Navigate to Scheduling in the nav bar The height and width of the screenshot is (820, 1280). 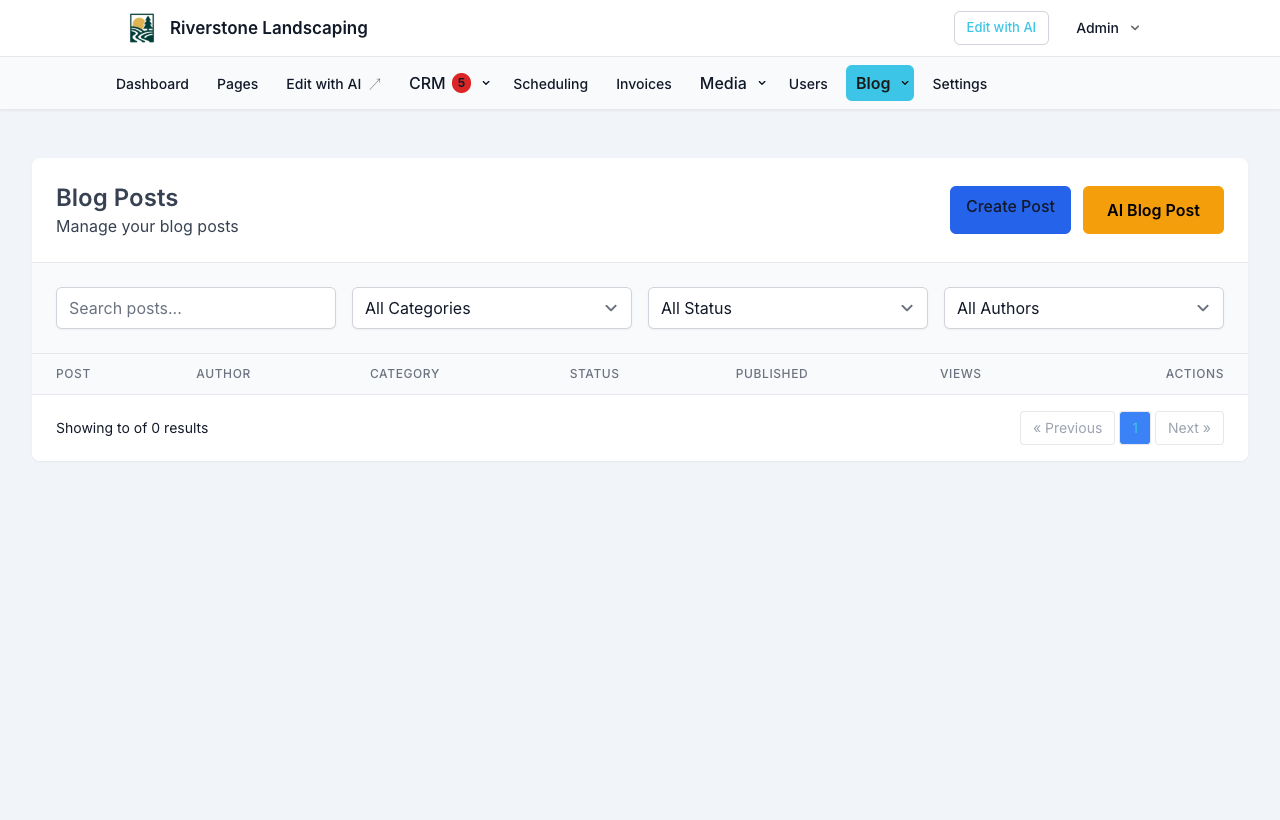pyautogui.click(x=550, y=84)
